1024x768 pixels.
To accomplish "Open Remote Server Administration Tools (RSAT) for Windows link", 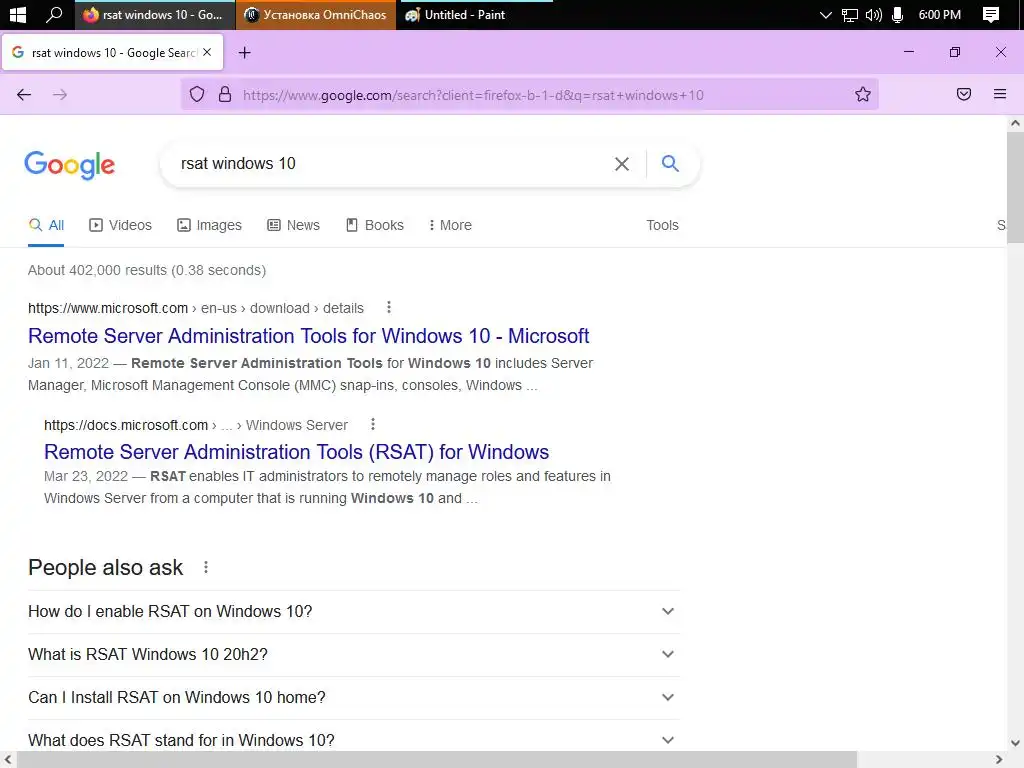I will [x=296, y=452].
